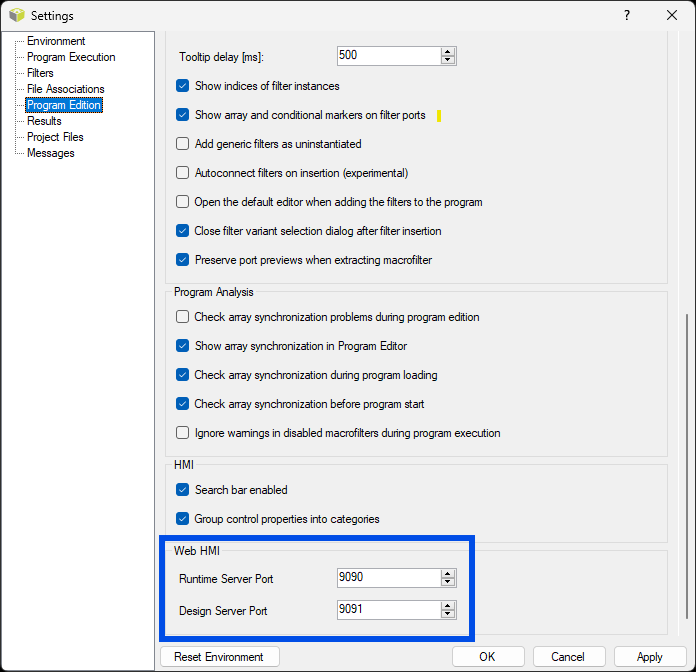Toggle Group control properties into categories
Screen dimensions: 696x672
click(x=182, y=519)
